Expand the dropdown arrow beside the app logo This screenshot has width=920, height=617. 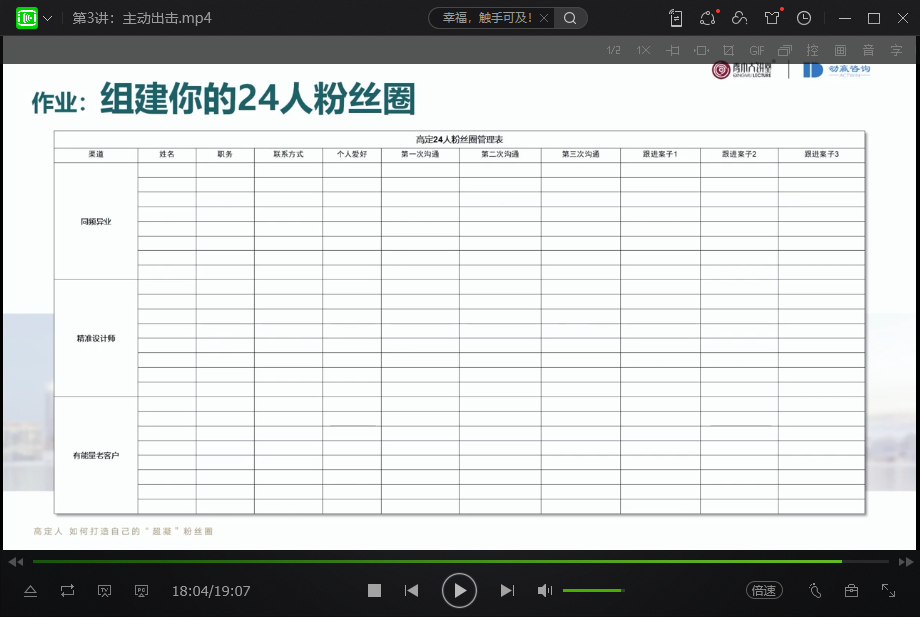(48, 18)
